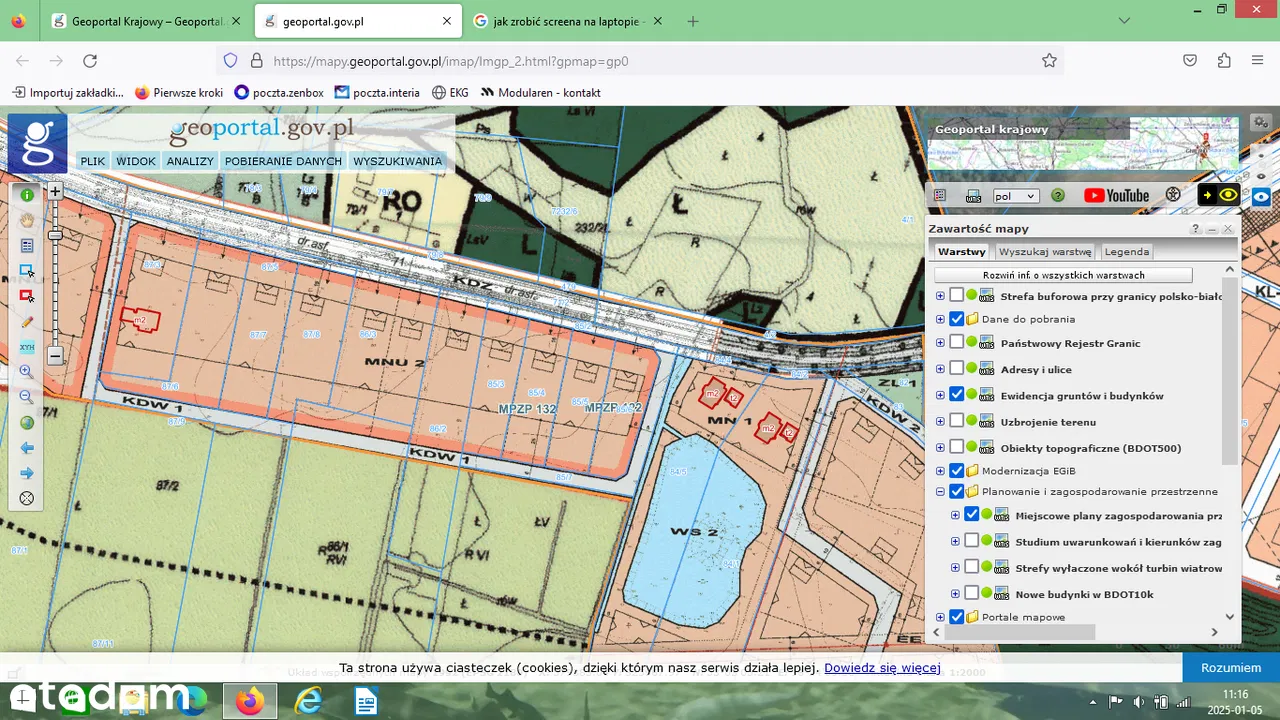This screenshot has width=1280, height=720.
Task: Open the Dowiedz się więcej link
Action: pyautogui.click(x=882, y=668)
